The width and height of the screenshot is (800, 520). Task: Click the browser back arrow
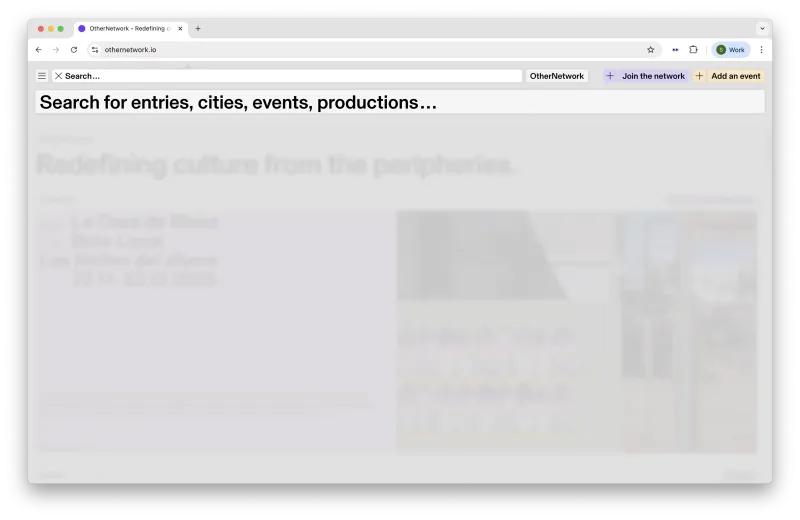(x=39, y=49)
